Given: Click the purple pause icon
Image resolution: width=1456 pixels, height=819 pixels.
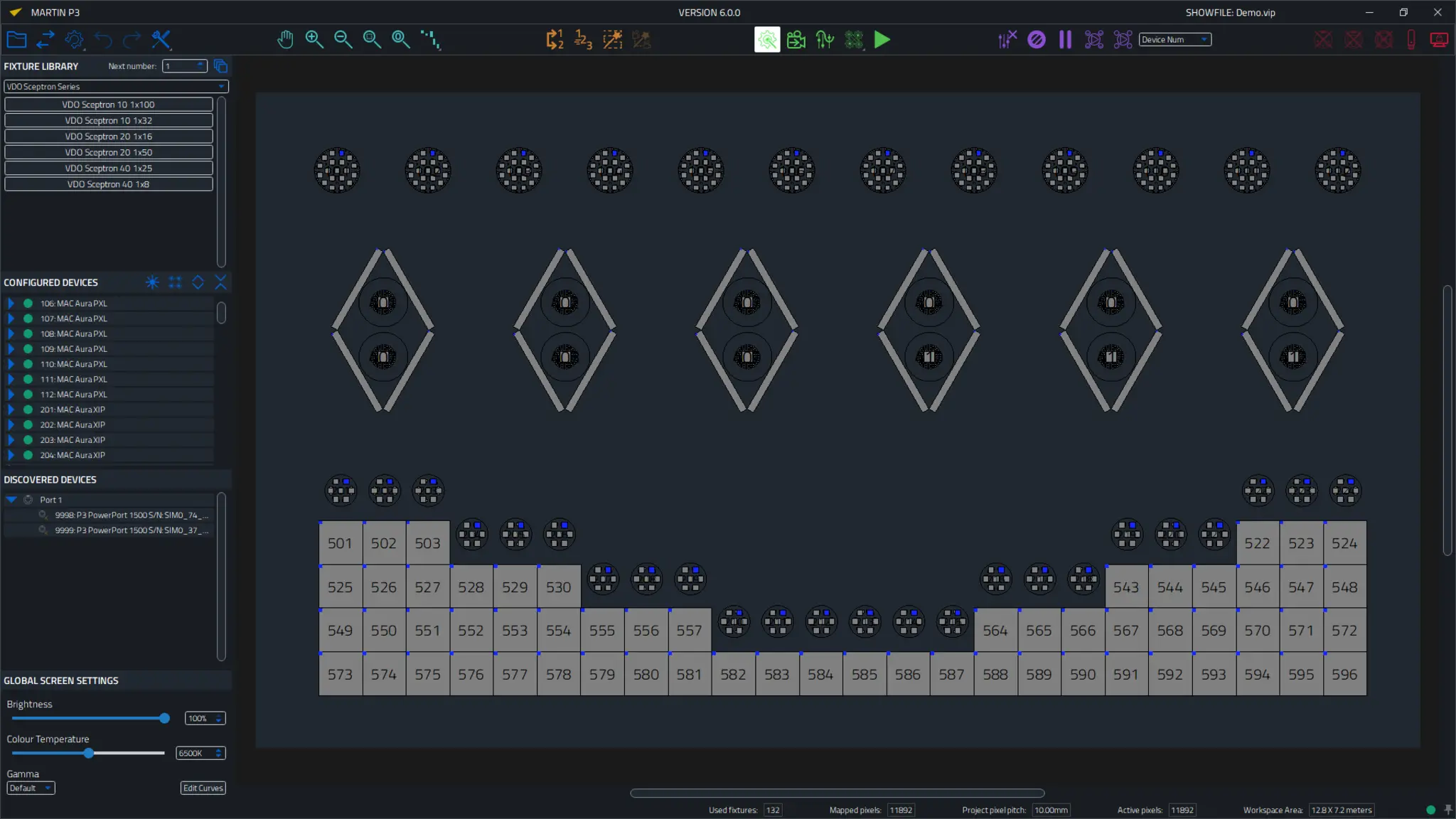Looking at the screenshot, I should click(1065, 40).
